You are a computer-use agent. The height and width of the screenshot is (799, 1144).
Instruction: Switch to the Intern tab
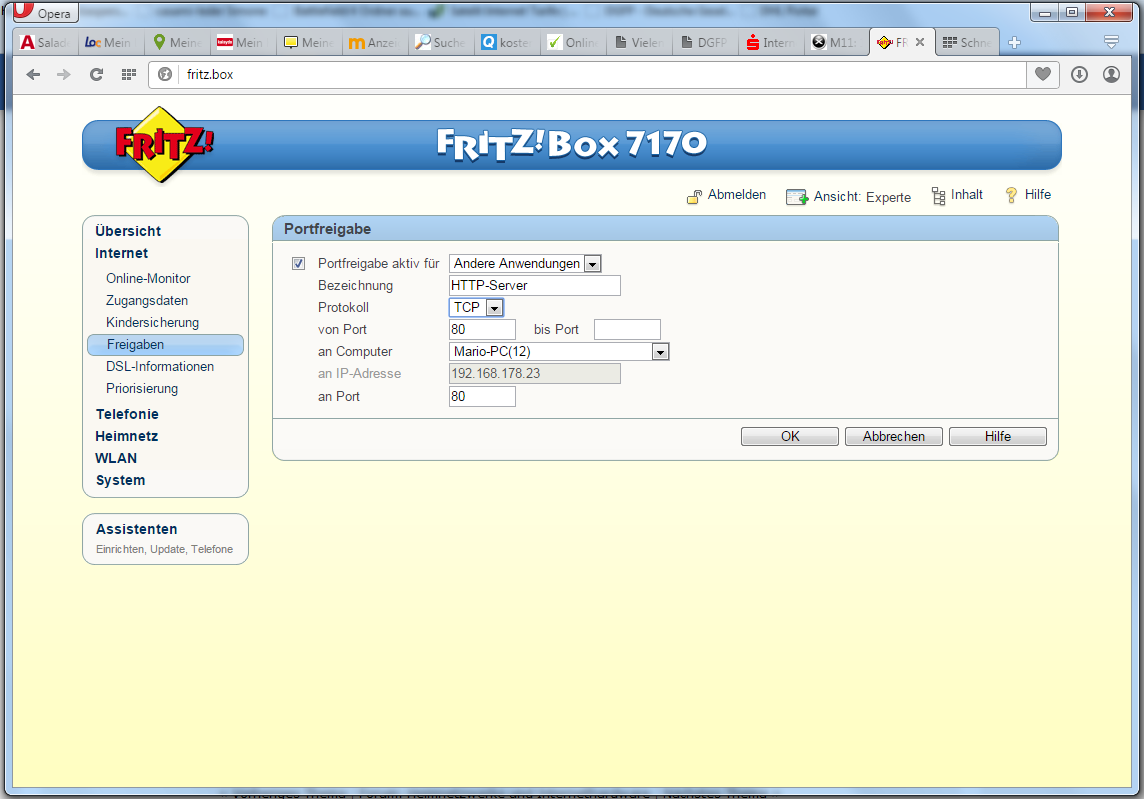tap(771, 42)
